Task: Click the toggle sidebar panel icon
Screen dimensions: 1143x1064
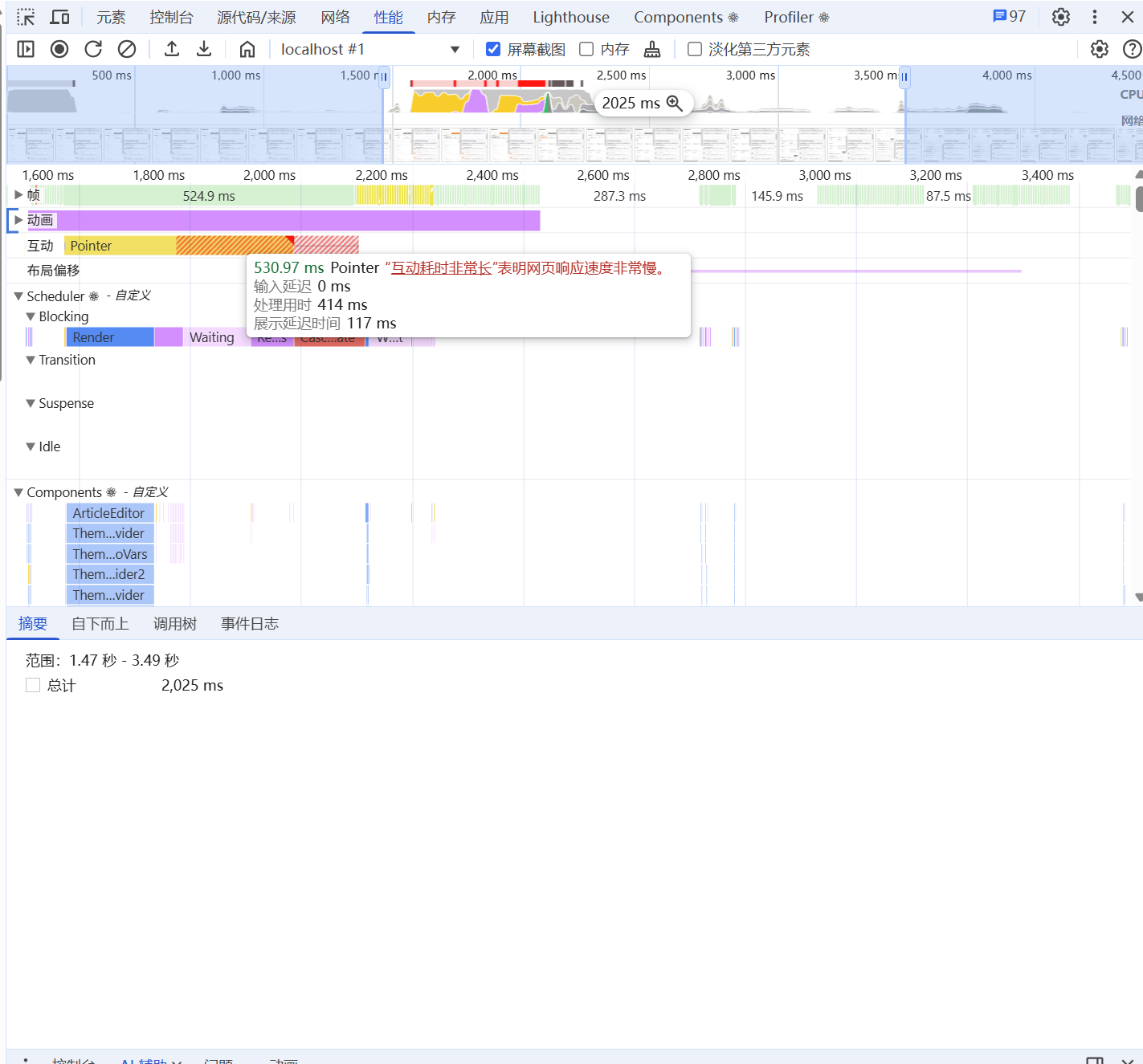Action: 26,49
